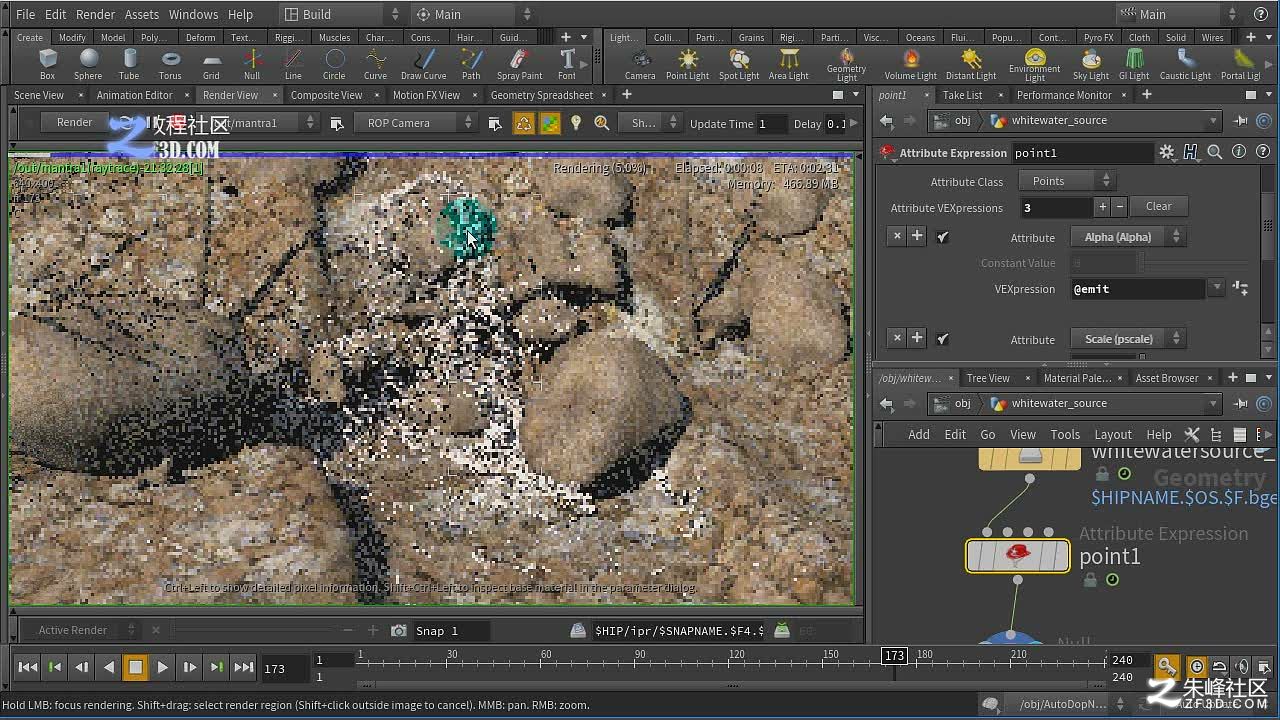Add a Geometry Light from the shelf
Viewport: 1280px width, 720px height.
click(x=846, y=65)
